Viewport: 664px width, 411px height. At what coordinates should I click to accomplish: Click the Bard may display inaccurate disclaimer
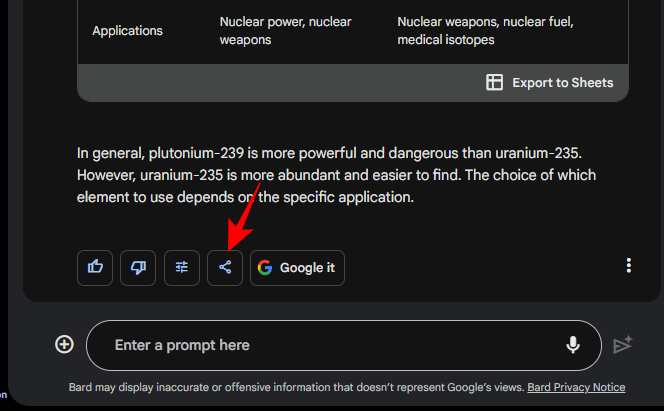click(296, 387)
